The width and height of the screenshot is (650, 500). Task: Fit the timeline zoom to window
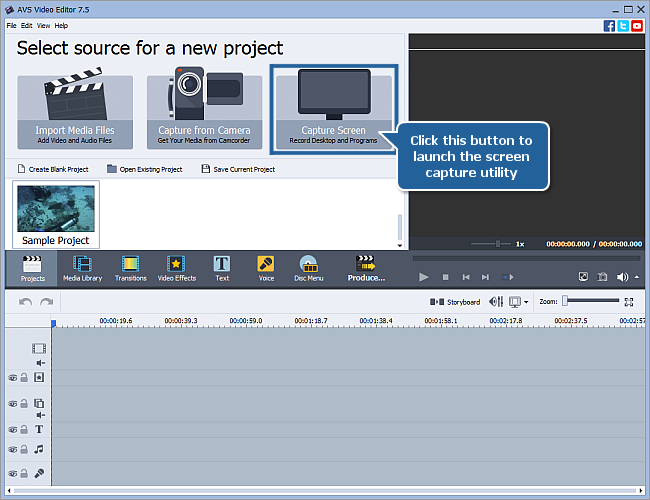coord(628,302)
